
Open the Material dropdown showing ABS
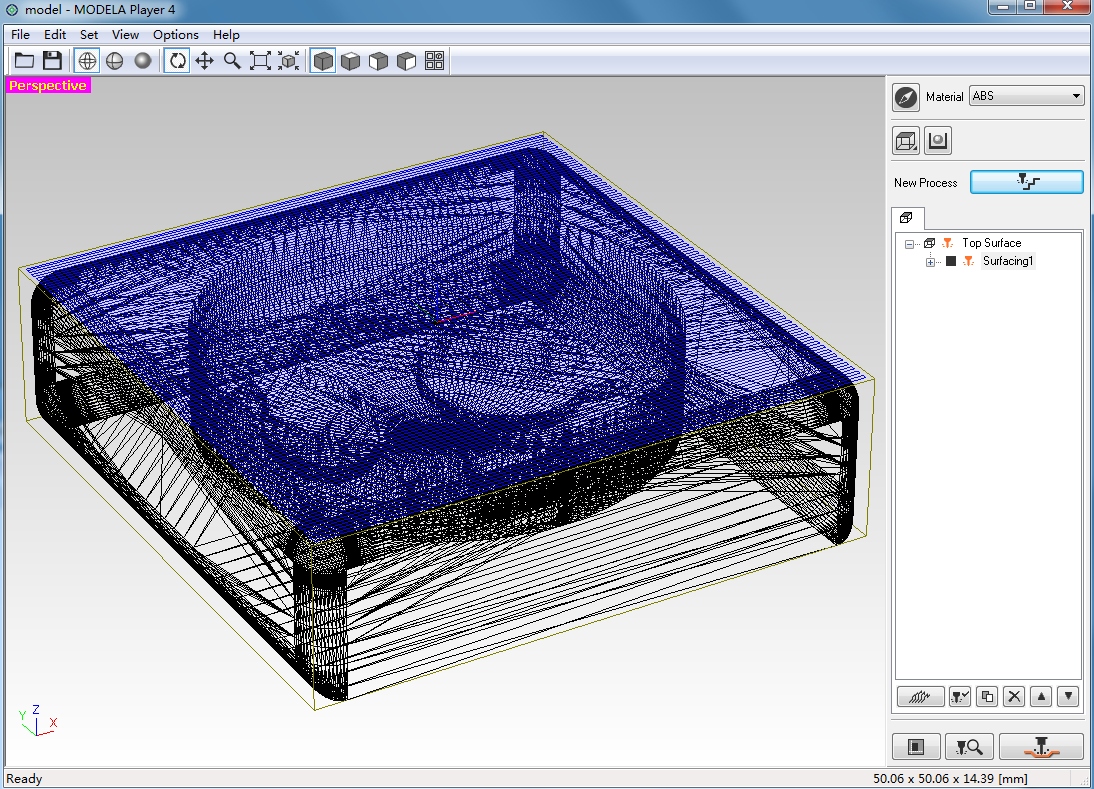[1026, 96]
